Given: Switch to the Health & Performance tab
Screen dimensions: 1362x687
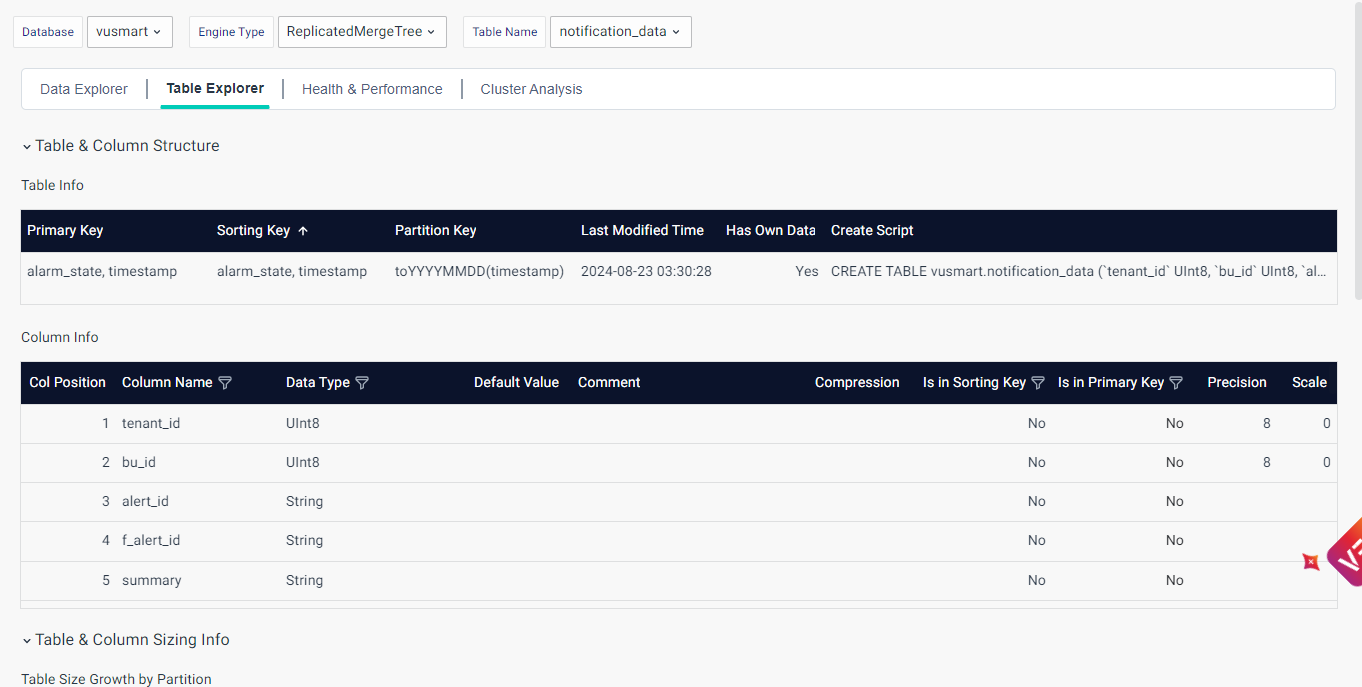Looking at the screenshot, I should point(372,89).
